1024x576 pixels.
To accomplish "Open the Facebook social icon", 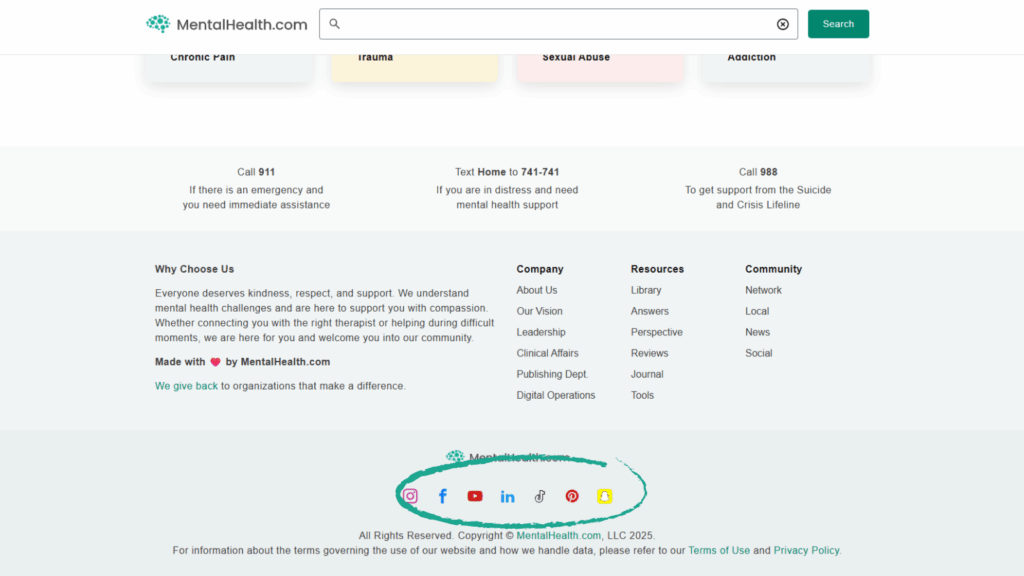I will (442, 496).
